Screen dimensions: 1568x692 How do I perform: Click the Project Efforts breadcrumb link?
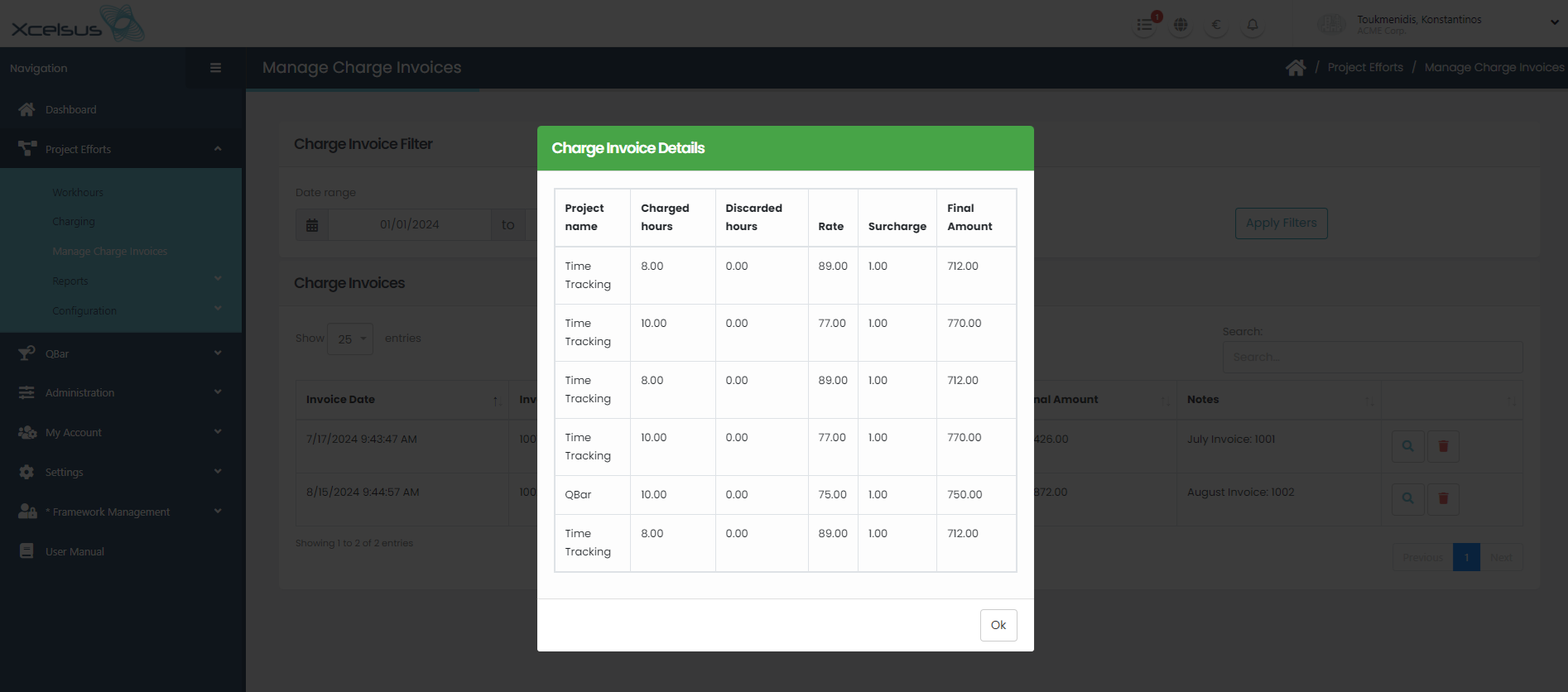pyautogui.click(x=1365, y=68)
